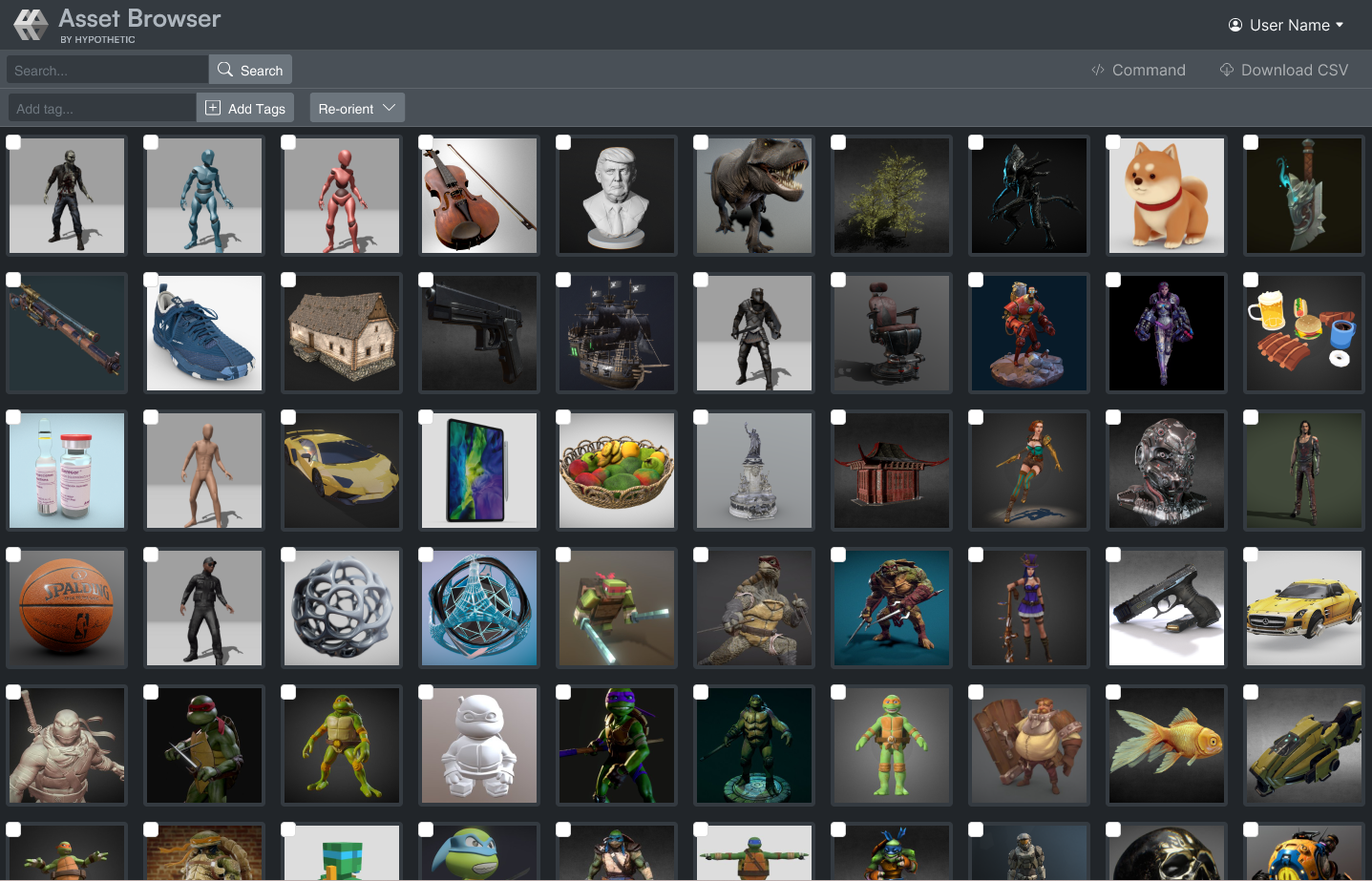
Task: Click the goldfish model thumbnail
Action: (x=1167, y=745)
